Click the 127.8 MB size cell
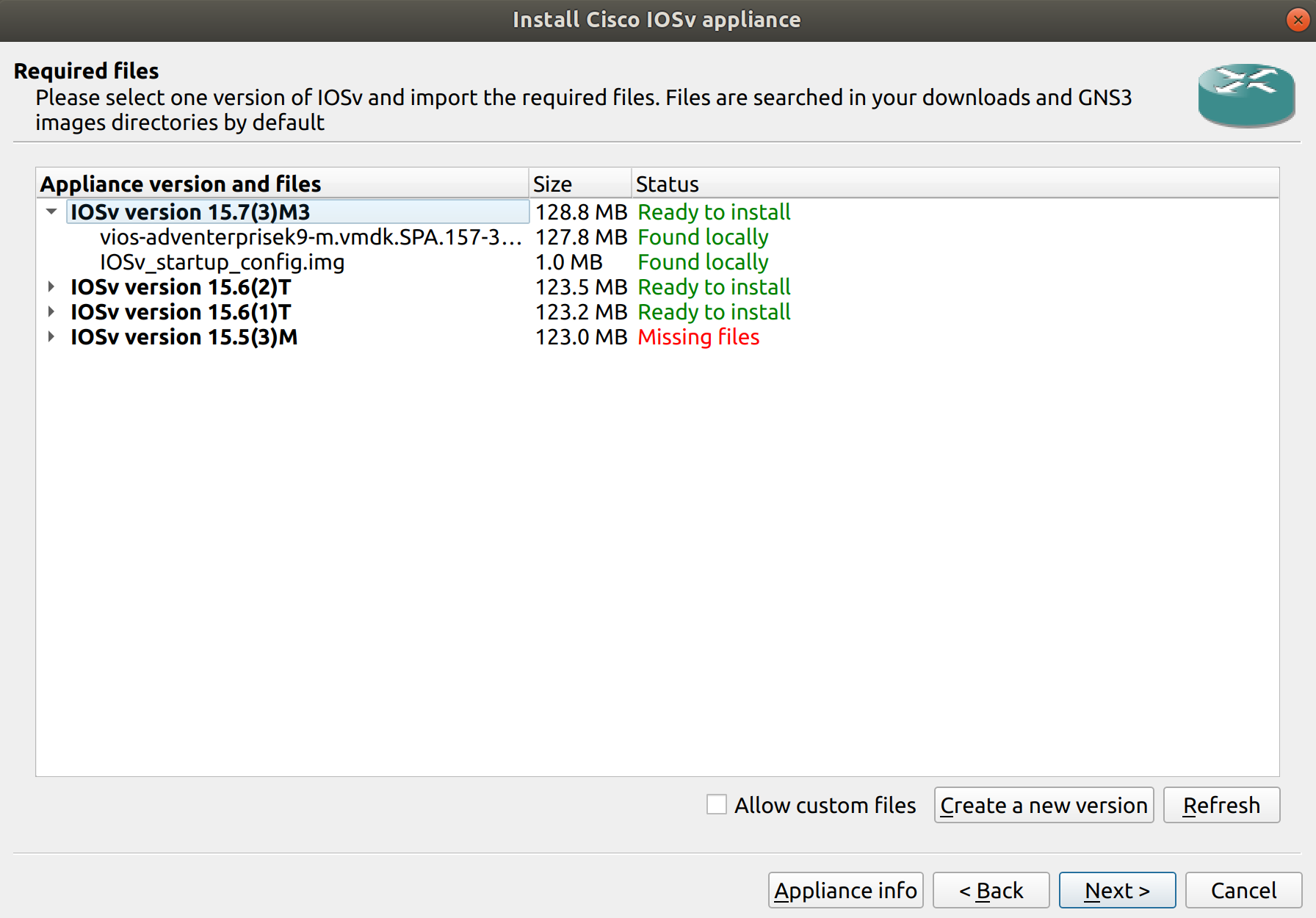Screen dimensions: 1316x918 tap(581, 237)
